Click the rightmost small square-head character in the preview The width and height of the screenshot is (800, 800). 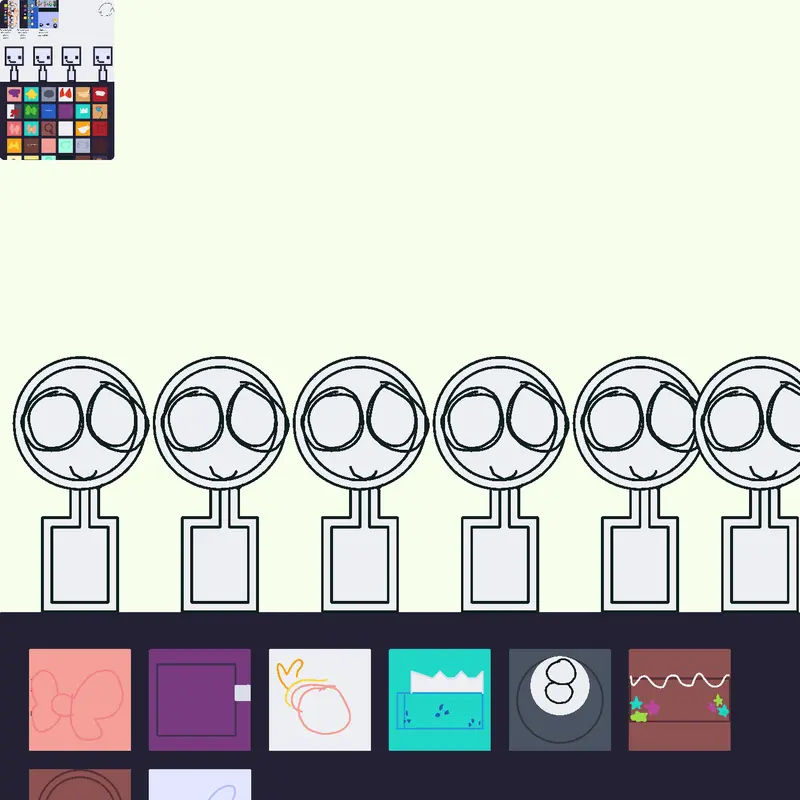pos(103,64)
